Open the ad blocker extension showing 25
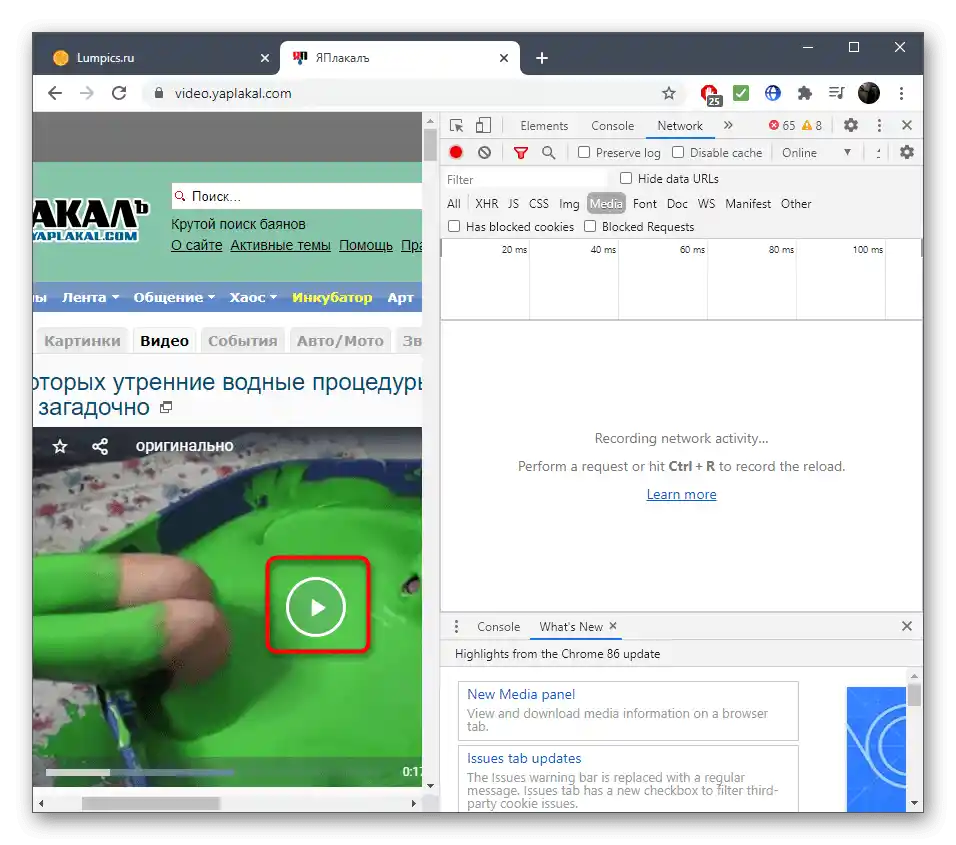This screenshot has height=845, width=956. click(710, 94)
